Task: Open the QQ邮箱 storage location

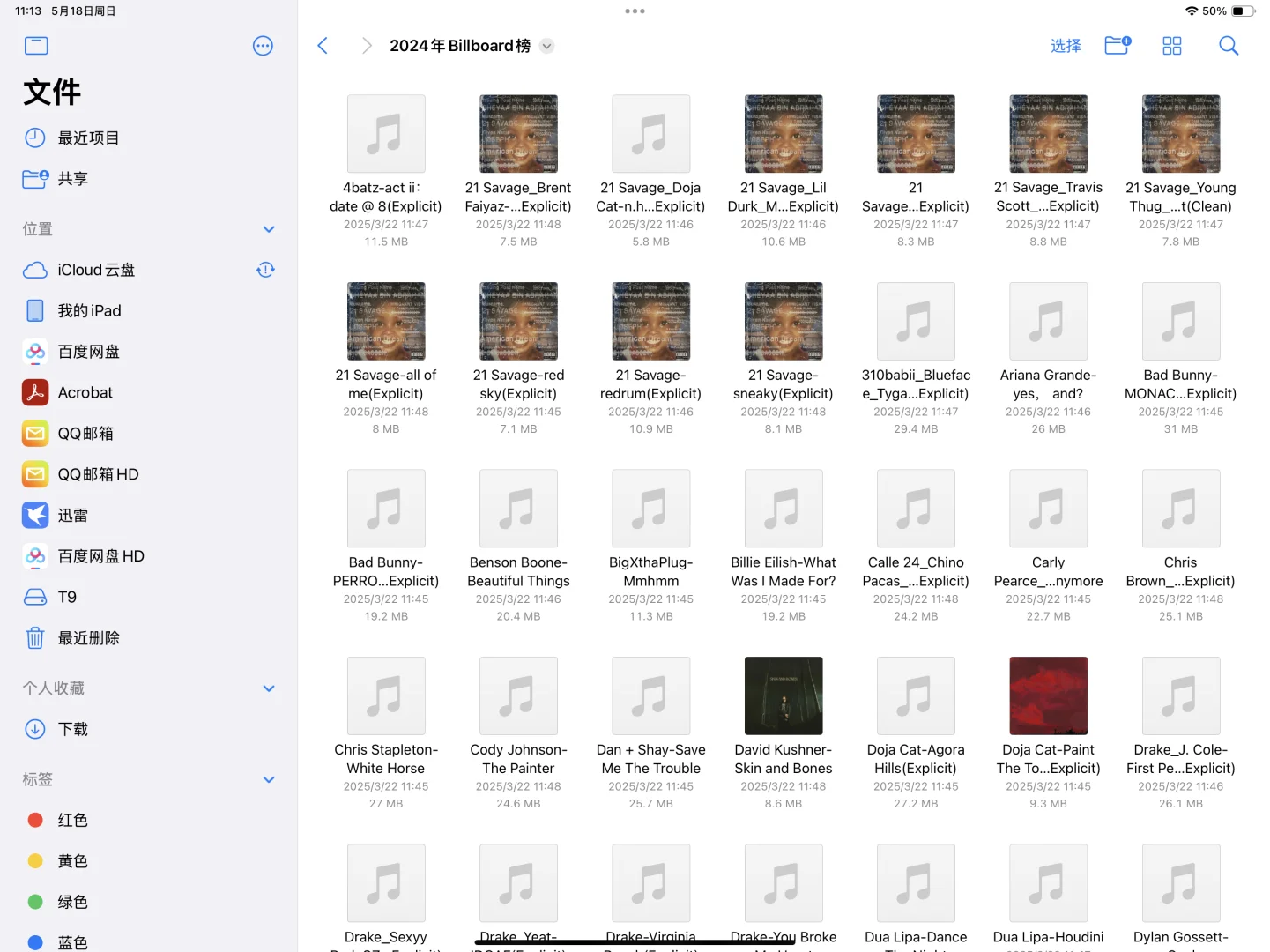Action: pyautogui.click(x=88, y=433)
